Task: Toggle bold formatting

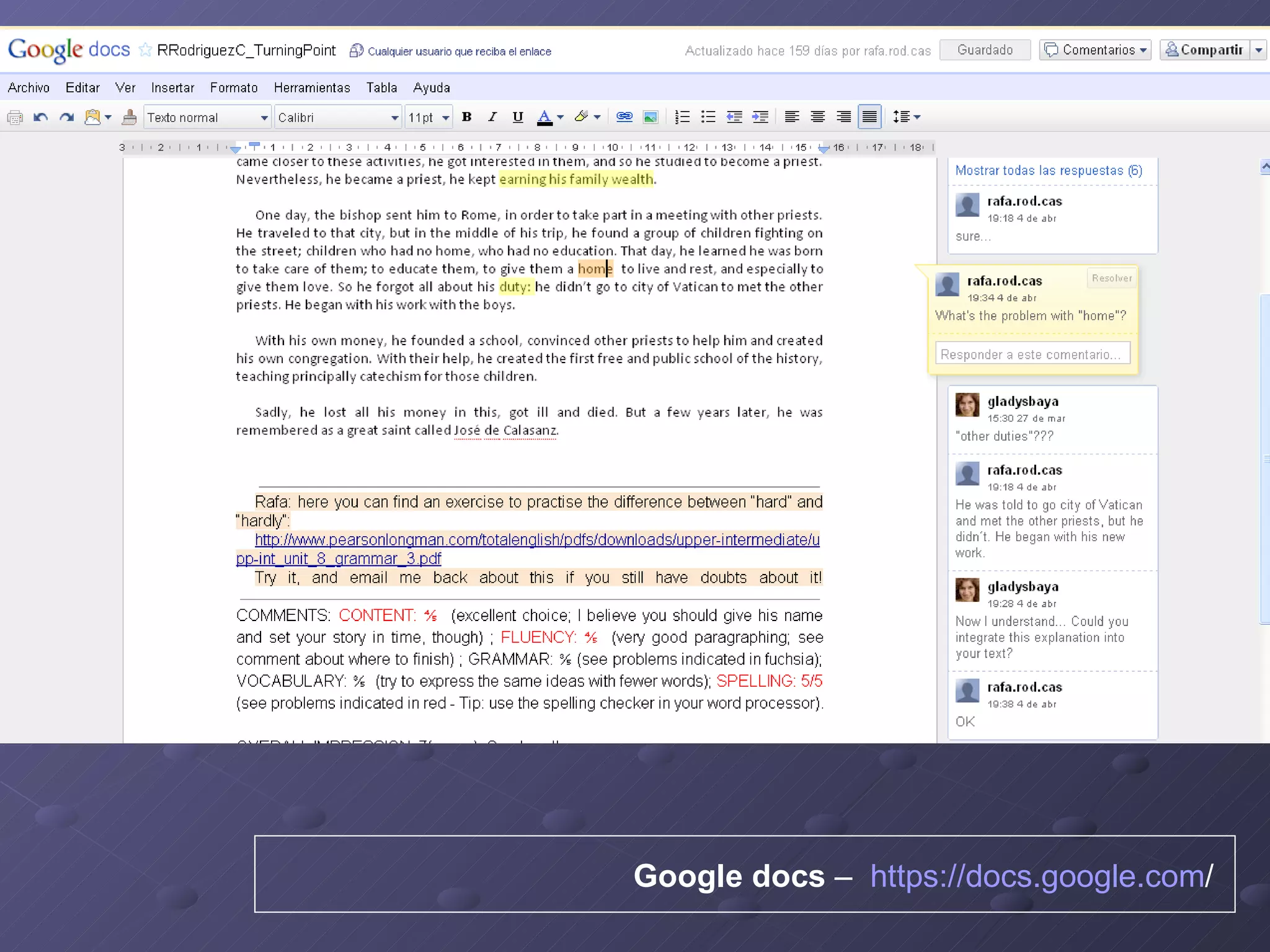Action: tap(467, 117)
